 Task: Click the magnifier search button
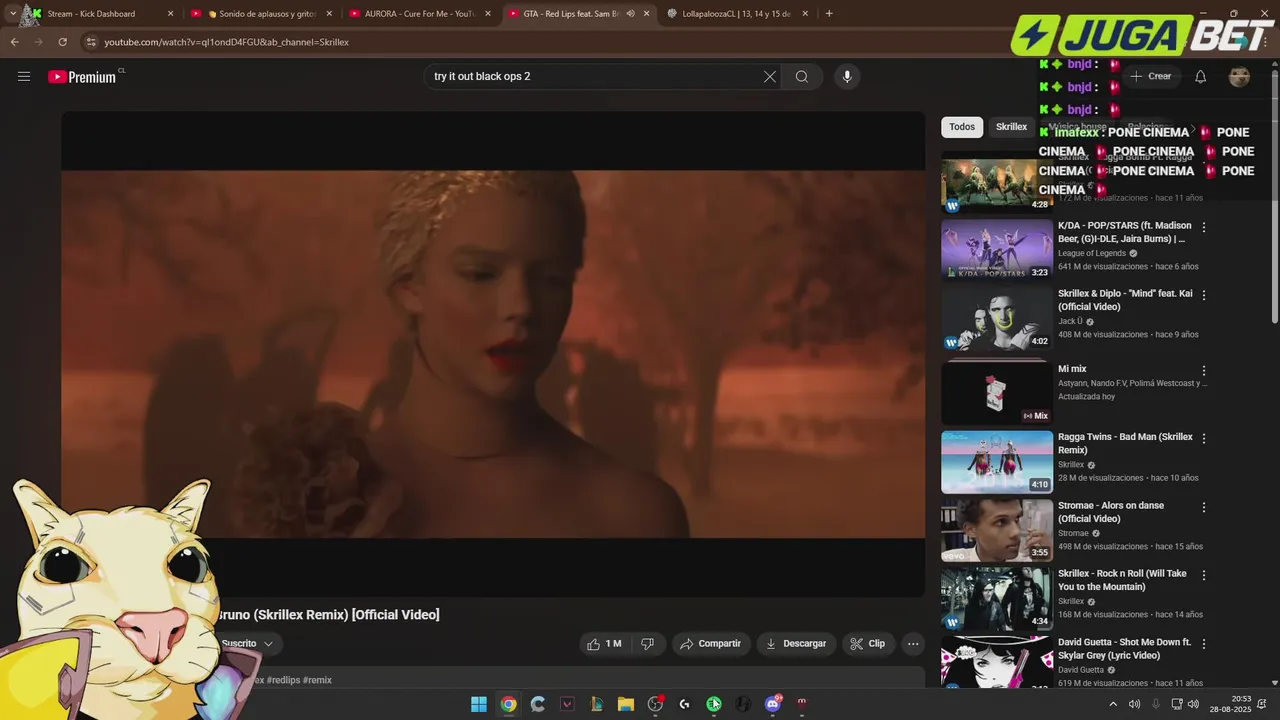tap(802, 77)
